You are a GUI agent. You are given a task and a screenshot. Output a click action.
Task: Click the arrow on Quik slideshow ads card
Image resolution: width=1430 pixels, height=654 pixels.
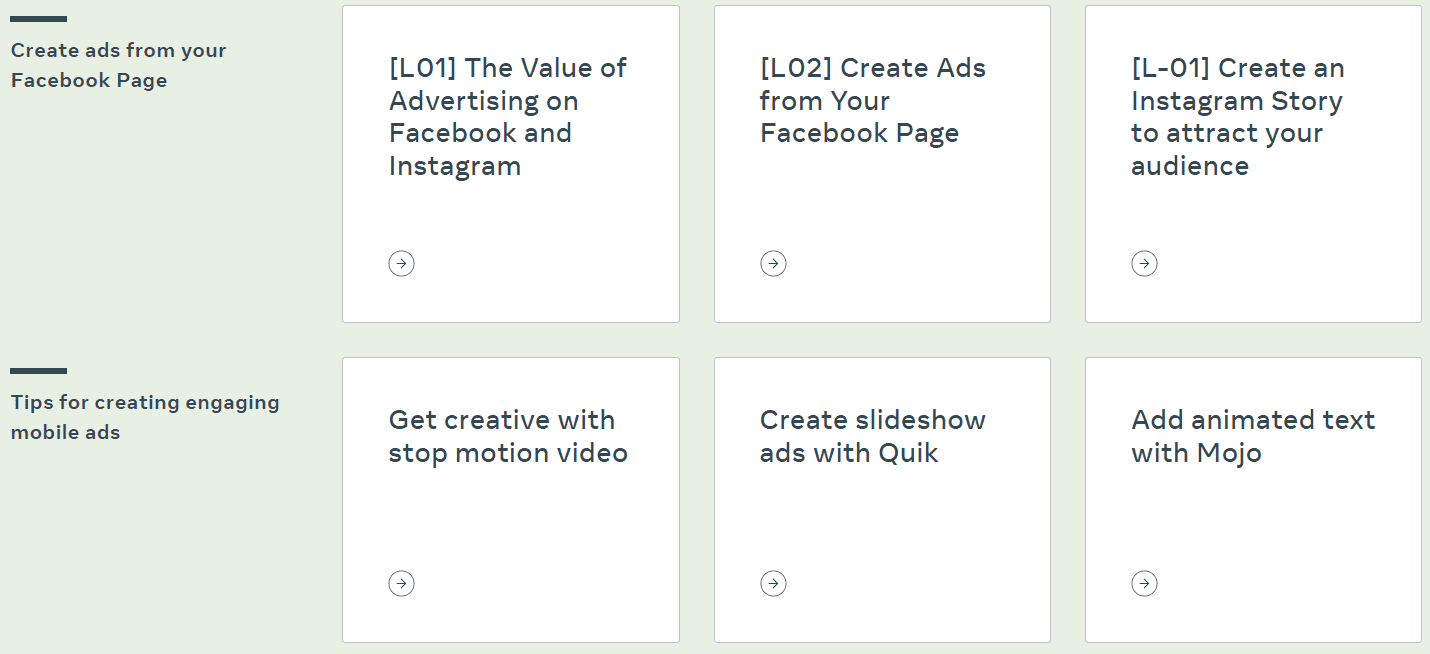[773, 583]
